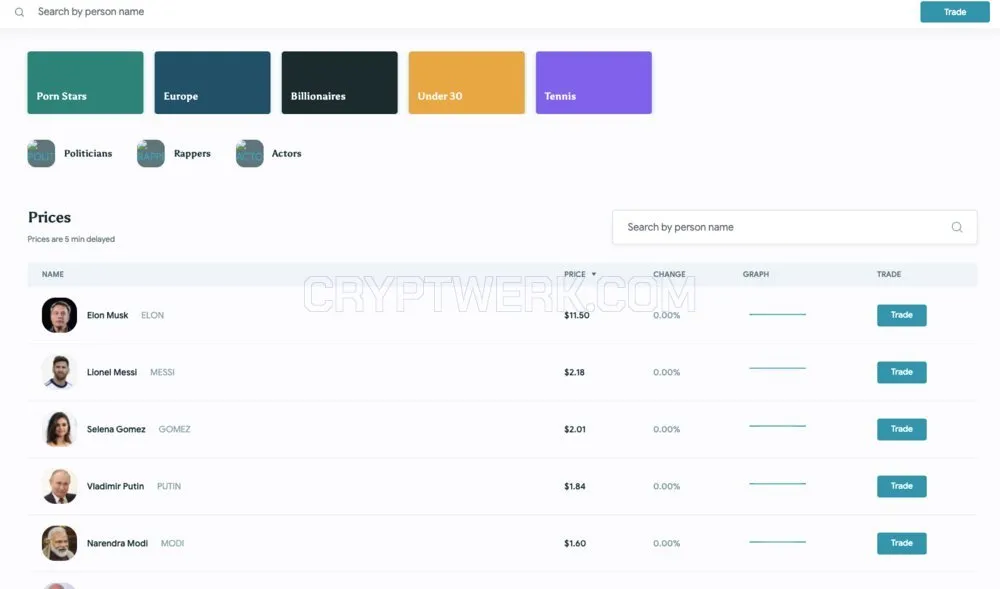The image size is (1000, 589).
Task: Open the Selena Gomez name link
Action: pos(116,430)
